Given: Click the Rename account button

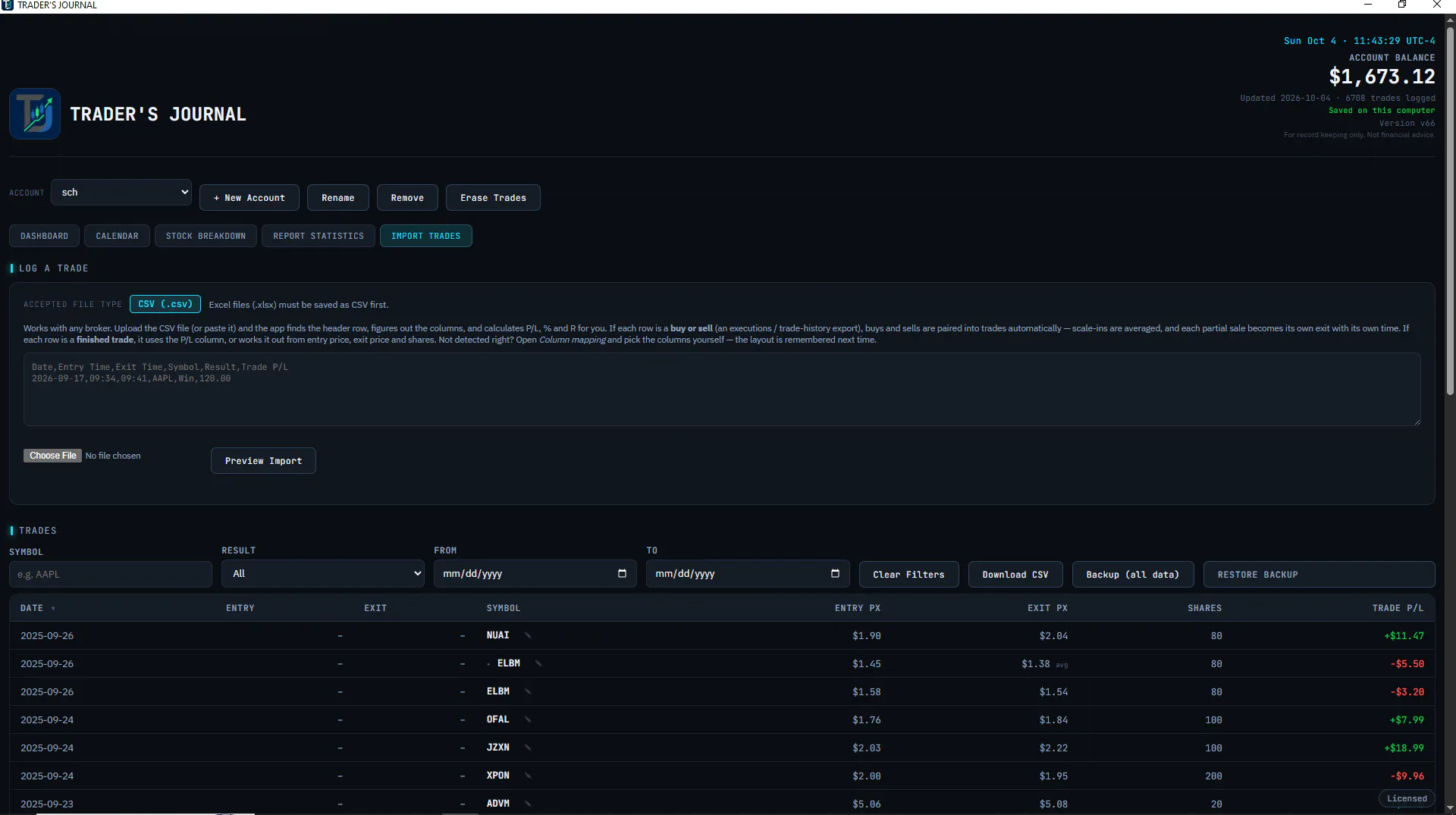Looking at the screenshot, I should pos(338,198).
